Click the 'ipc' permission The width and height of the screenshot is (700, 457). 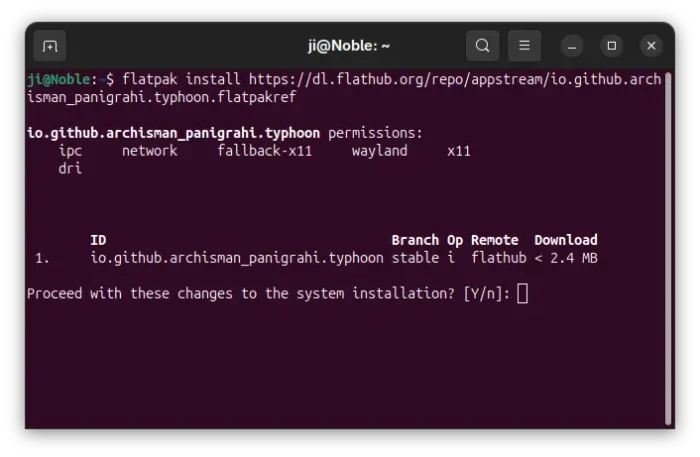(70, 151)
